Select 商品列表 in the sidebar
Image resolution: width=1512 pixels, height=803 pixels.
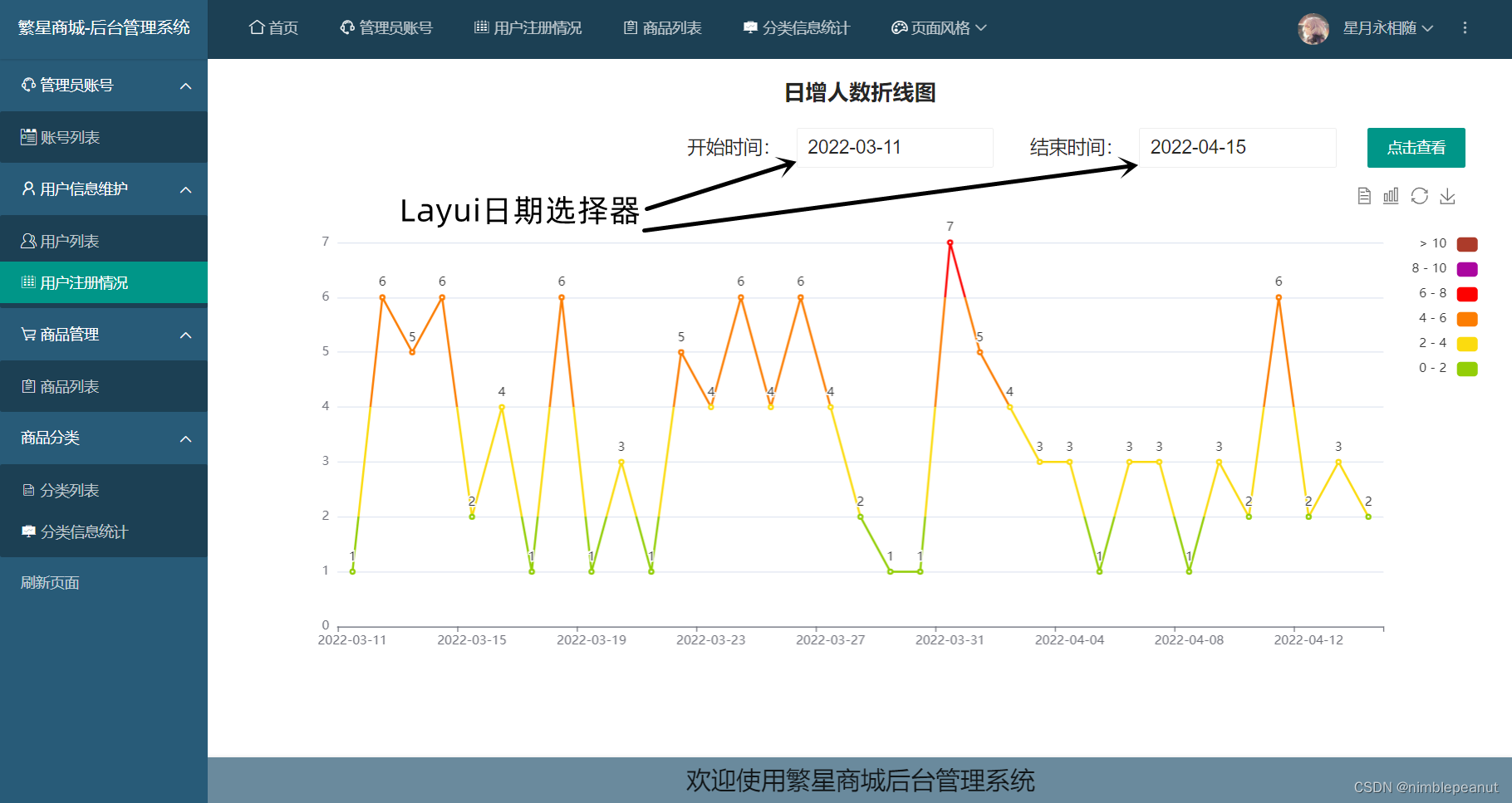point(104,386)
